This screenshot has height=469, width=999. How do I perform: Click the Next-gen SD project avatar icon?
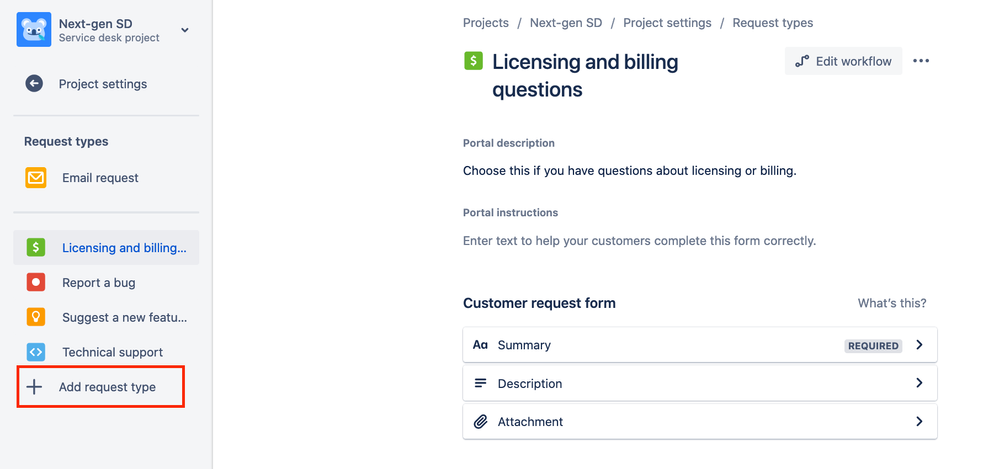click(34, 30)
